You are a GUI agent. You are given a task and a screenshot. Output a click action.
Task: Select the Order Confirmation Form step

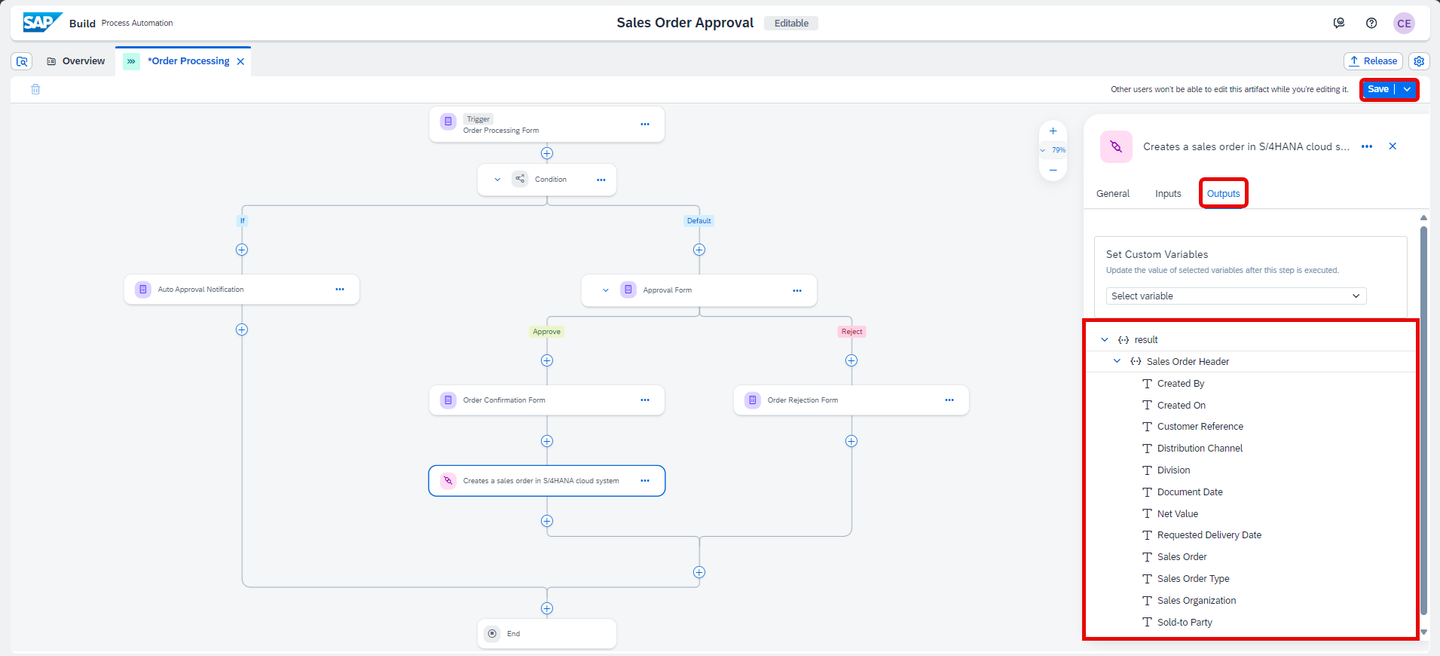547,400
